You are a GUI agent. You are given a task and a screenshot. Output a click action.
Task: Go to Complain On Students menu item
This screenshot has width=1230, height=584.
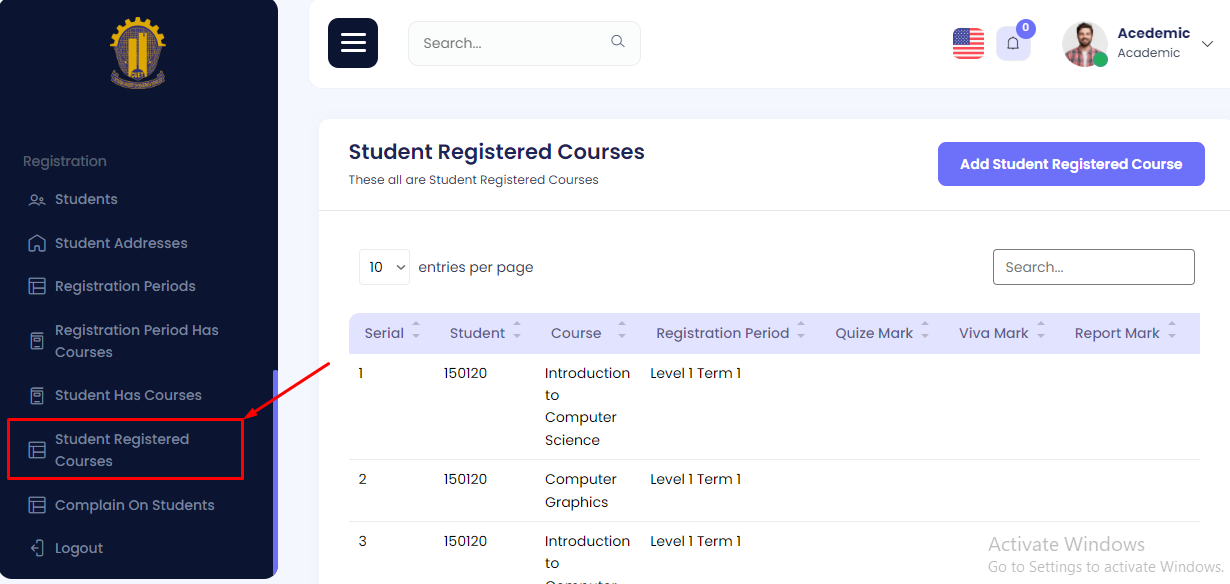134,505
